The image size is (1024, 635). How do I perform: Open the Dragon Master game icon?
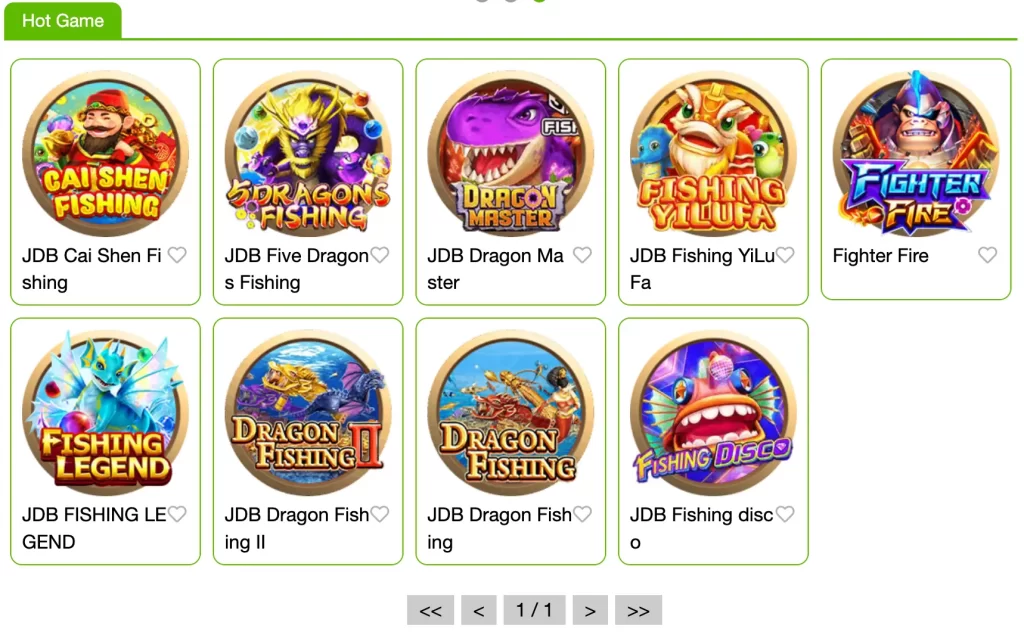point(511,154)
